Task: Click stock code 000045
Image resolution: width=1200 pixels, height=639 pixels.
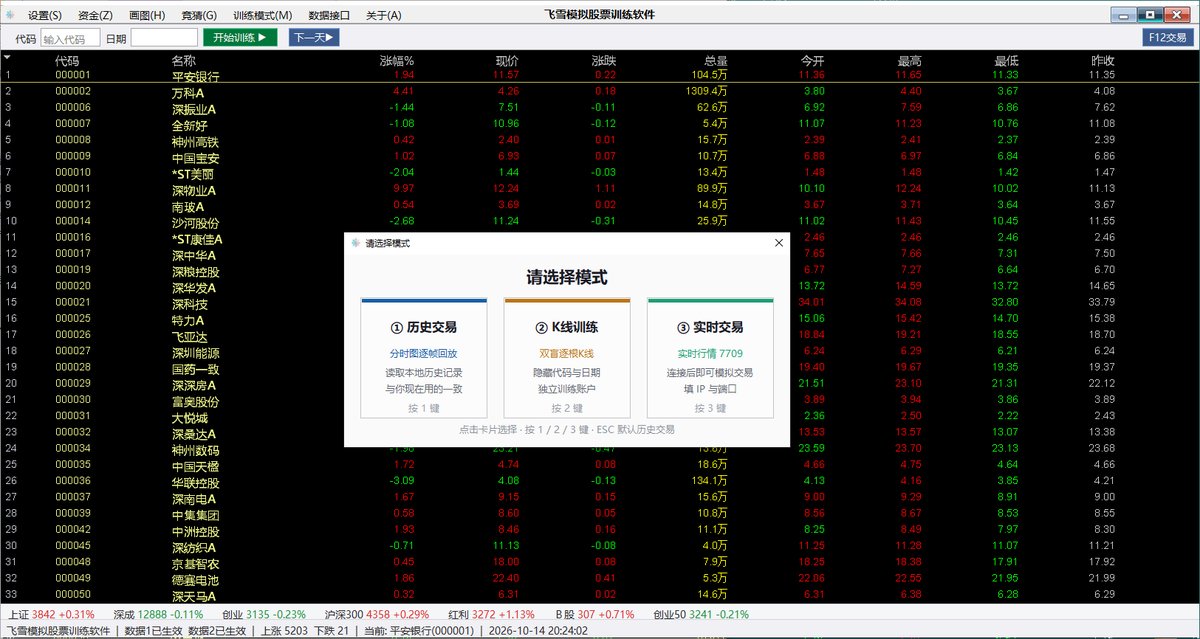Action: tap(73, 546)
